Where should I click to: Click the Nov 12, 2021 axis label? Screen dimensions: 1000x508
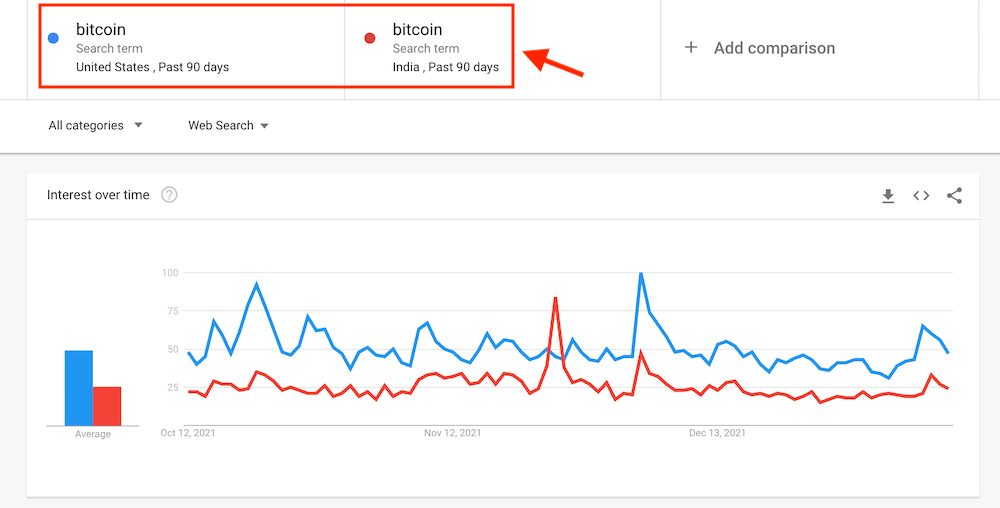click(453, 433)
